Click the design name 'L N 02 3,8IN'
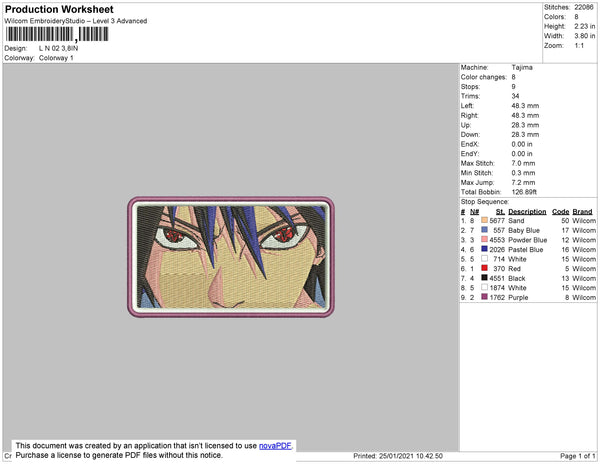Viewport: 600px width, 464px height. pos(59,49)
